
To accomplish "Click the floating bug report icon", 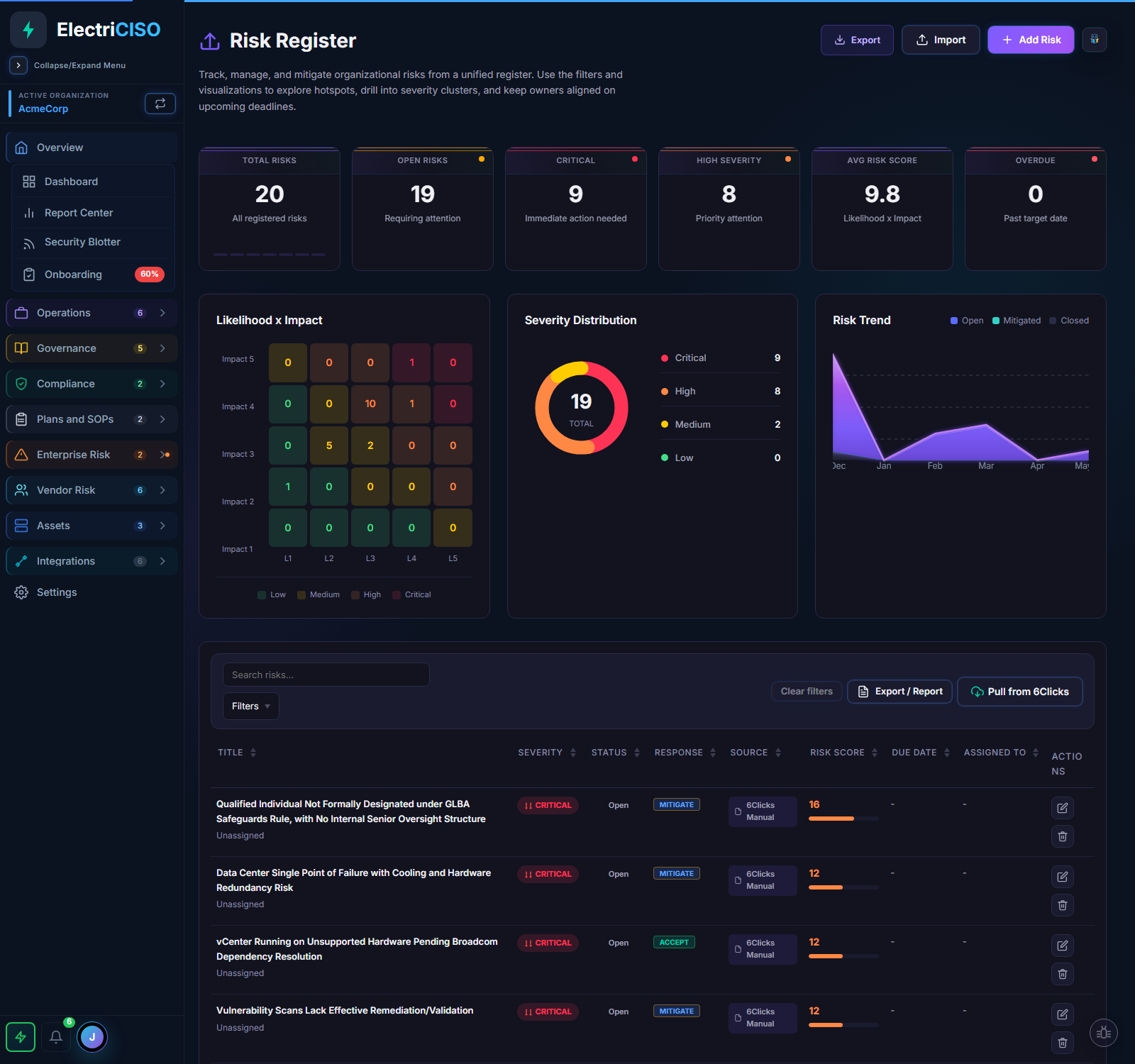I will pos(1104,1033).
